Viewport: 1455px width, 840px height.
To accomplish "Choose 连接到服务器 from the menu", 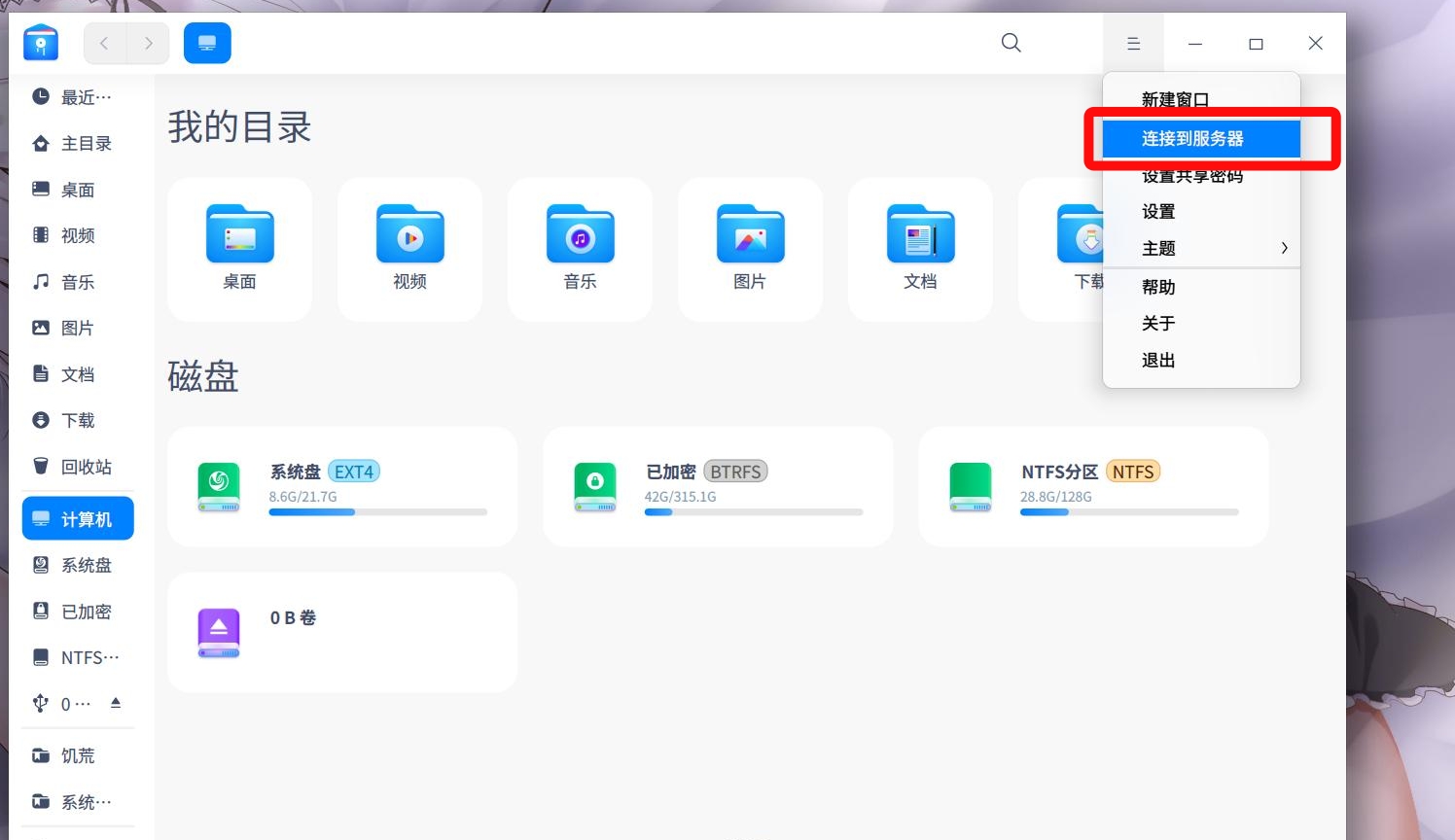I will pyautogui.click(x=1201, y=138).
